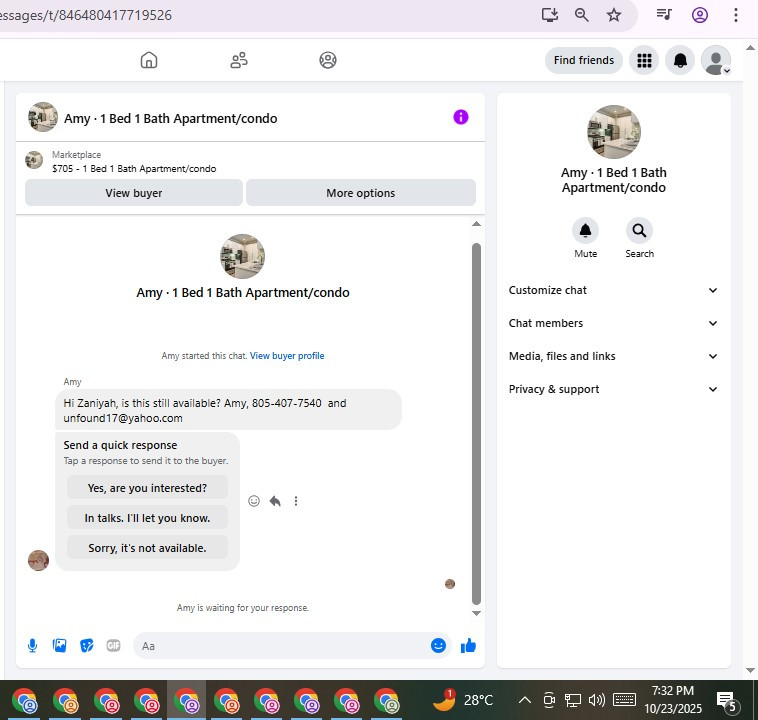Click the touch keyboard icon in the system tray

[x=624, y=700]
